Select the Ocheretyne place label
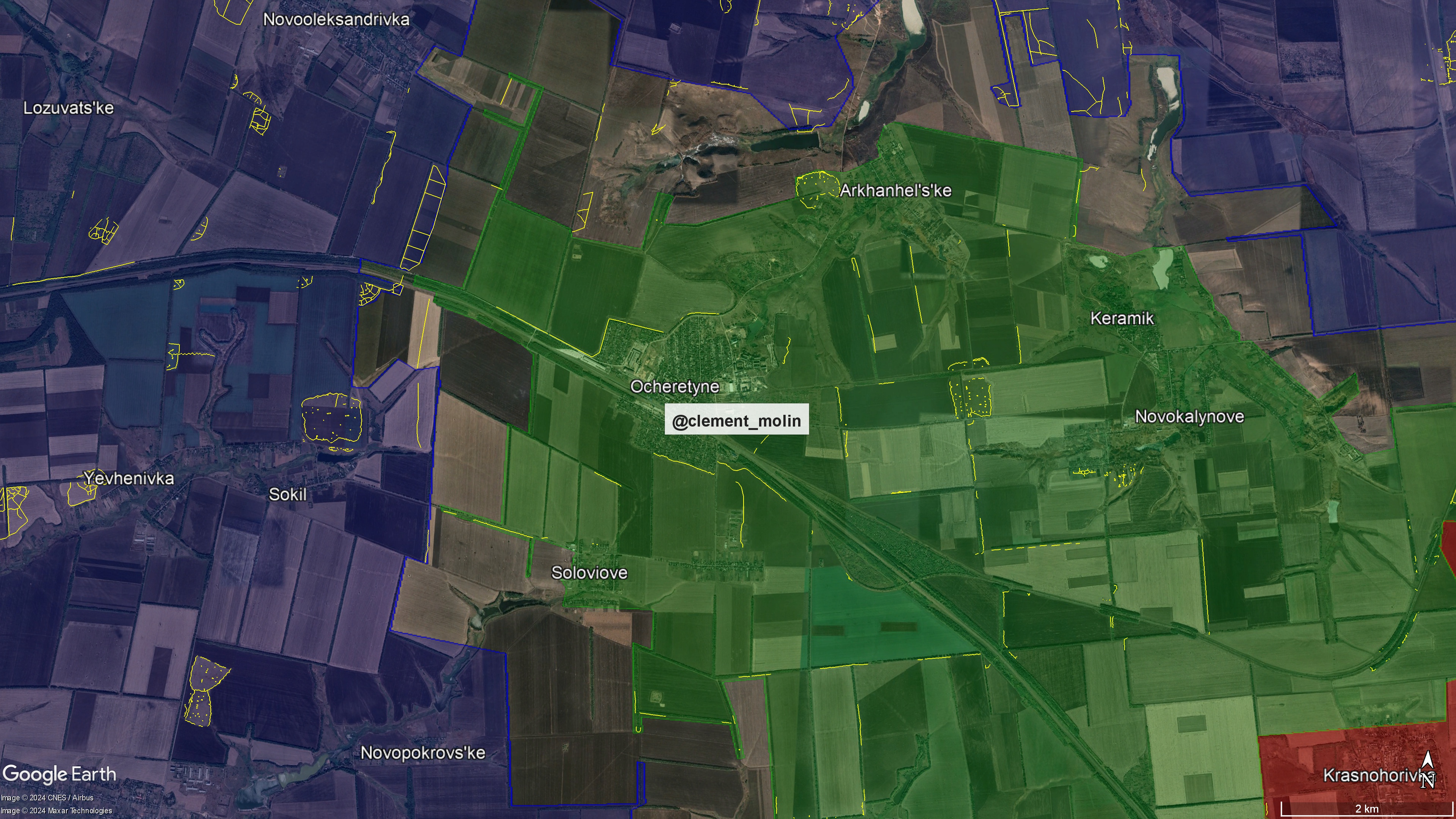This screenshot has height=819, width=1456. [x=674, y=387]
